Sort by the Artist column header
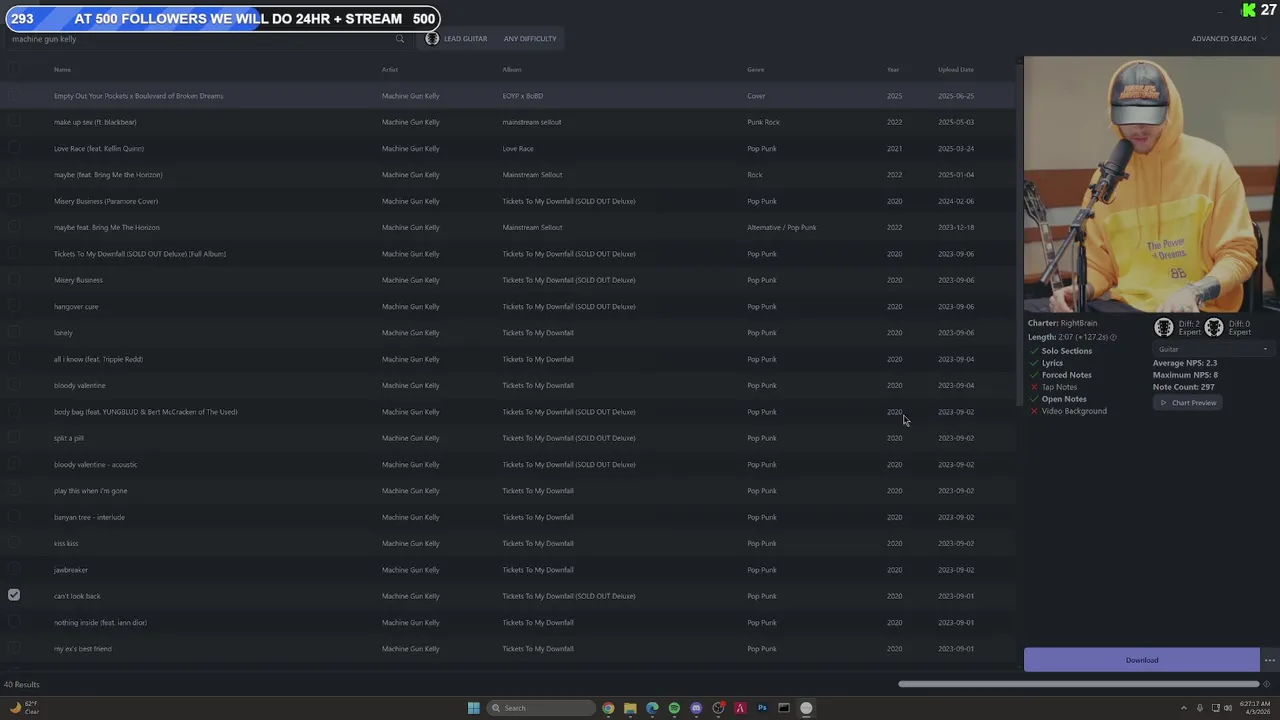The width and height of the screenshot is (1280, 720). (x=389, y=69)
